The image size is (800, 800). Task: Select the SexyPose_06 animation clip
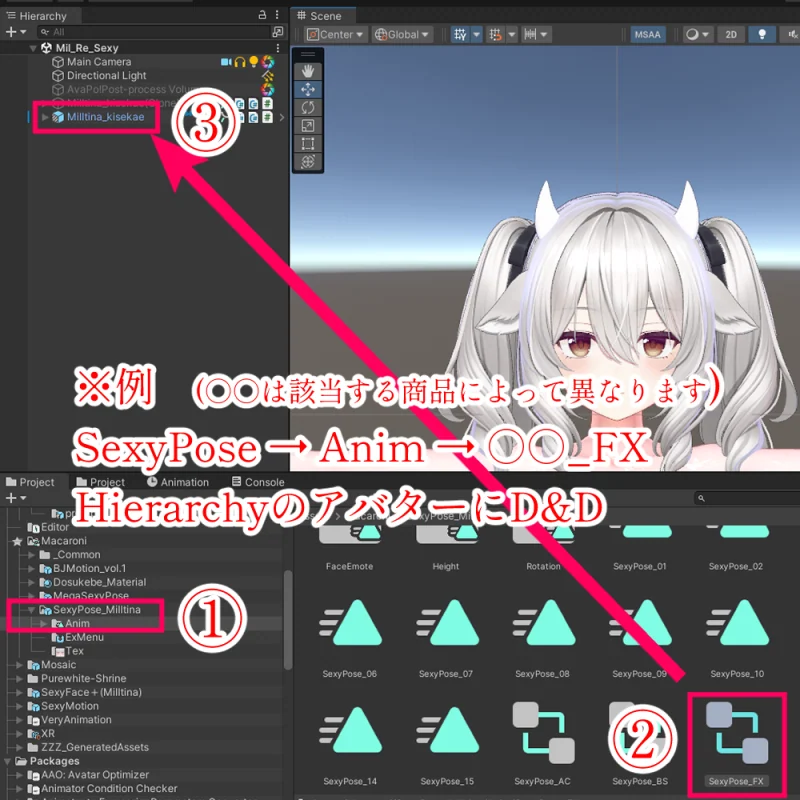point(349,638)
